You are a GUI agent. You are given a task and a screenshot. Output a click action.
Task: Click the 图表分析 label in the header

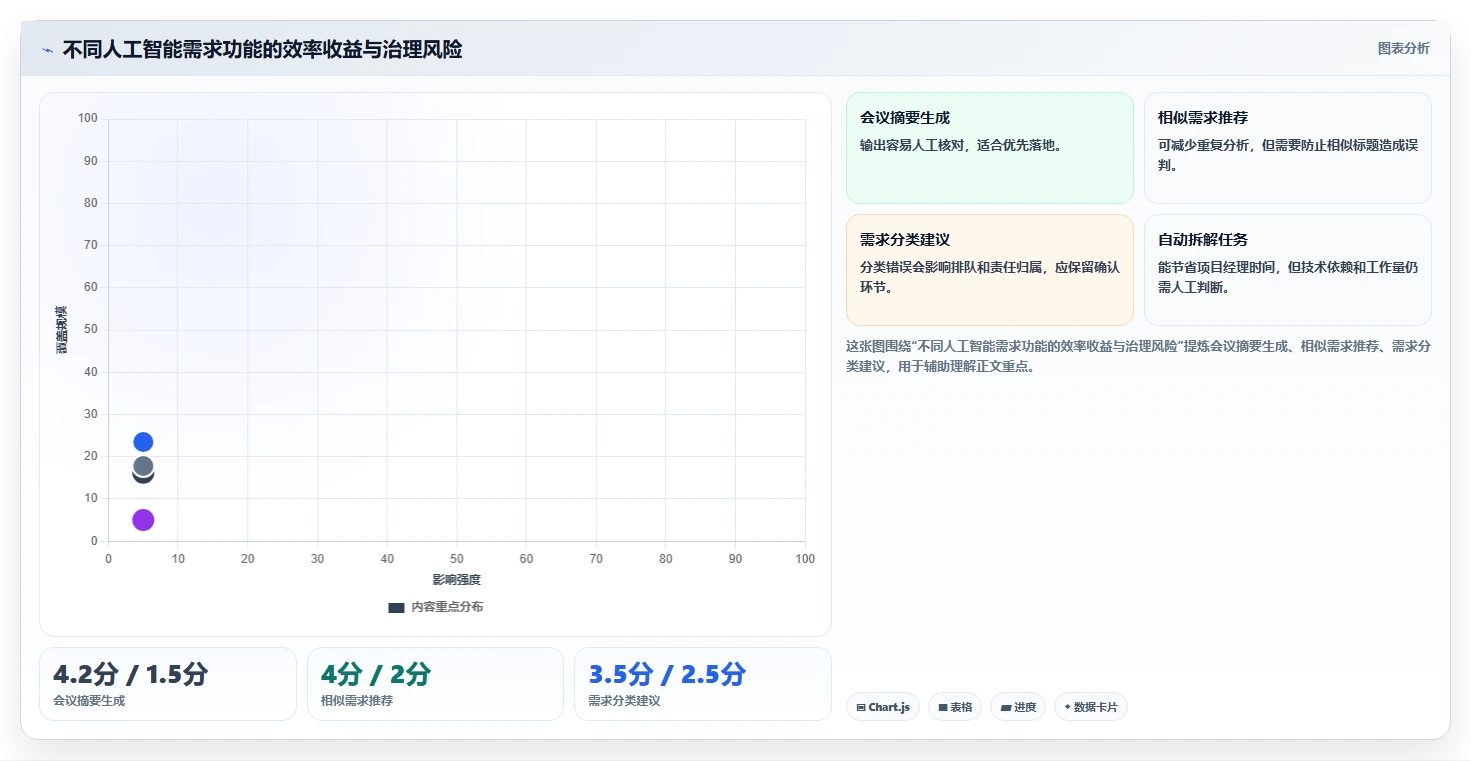(1403, 48)
